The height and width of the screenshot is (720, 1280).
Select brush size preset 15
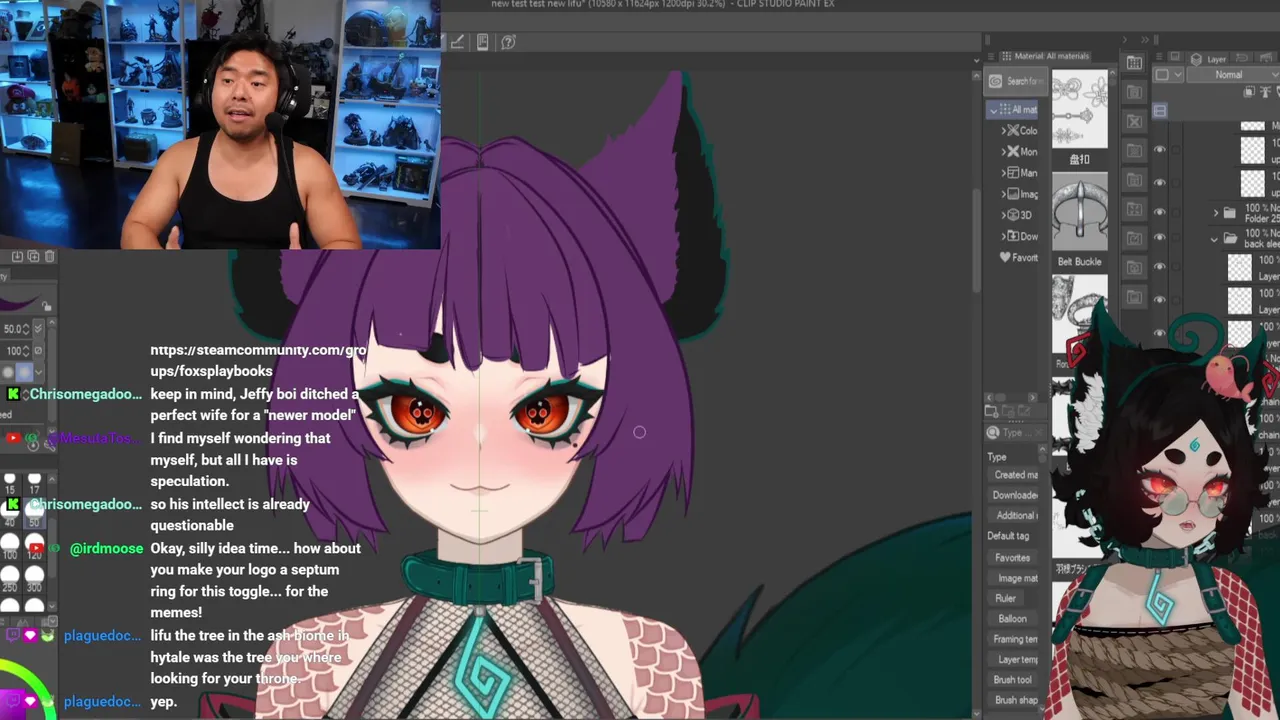[10, 482]
